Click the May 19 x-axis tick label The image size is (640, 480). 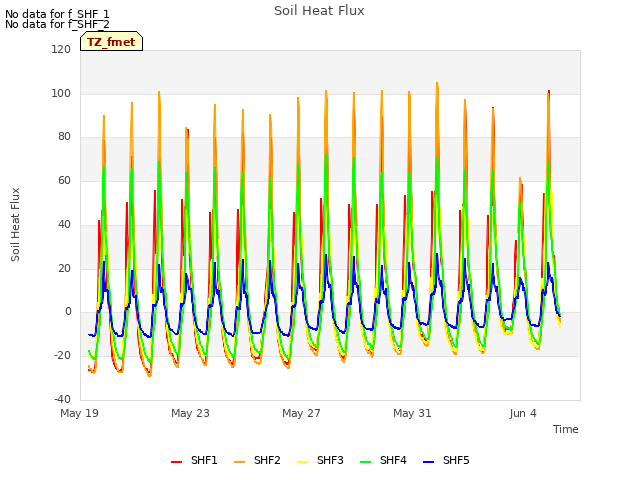tap(80, 413)
